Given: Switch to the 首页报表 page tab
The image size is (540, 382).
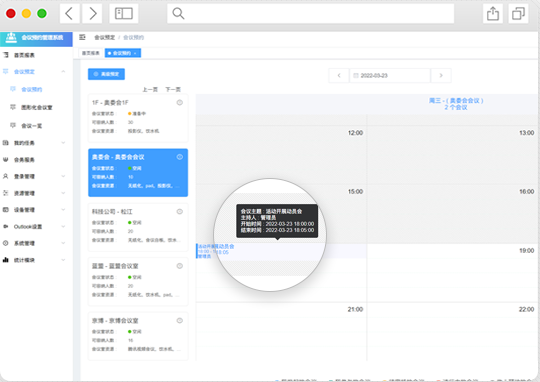Looking at the screenshot, I should point(91,53).
